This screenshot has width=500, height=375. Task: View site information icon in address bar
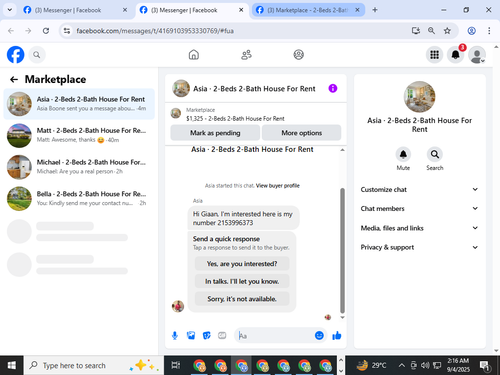point(67,31)
